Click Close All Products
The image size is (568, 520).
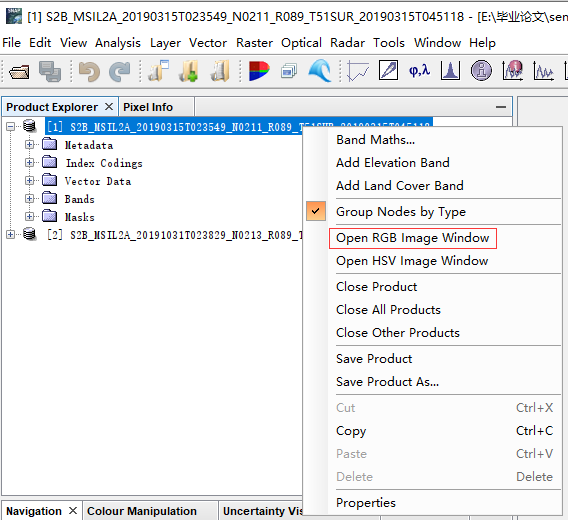pos(388,310)
